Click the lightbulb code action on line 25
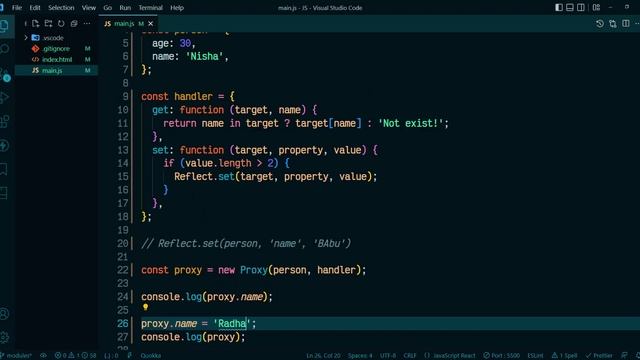This screenshot has height=360, width=640. coord(145,307)
